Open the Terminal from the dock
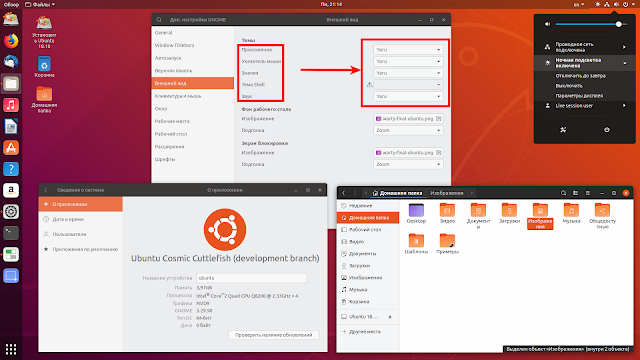 coord(11,233)
